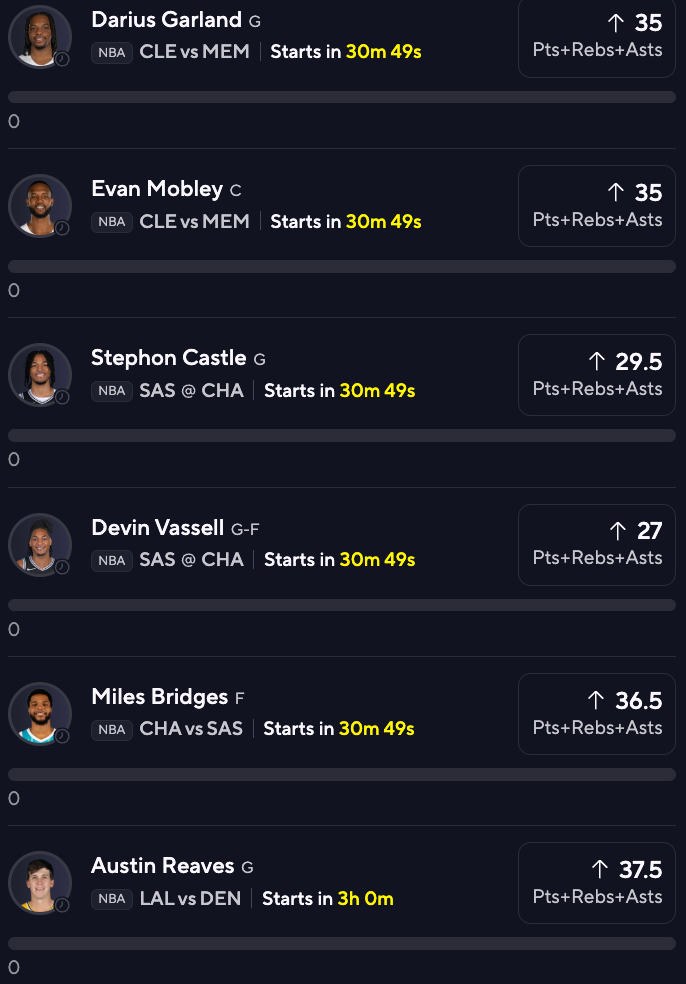Open Miles Bridges' player photo

coord(40,714)
